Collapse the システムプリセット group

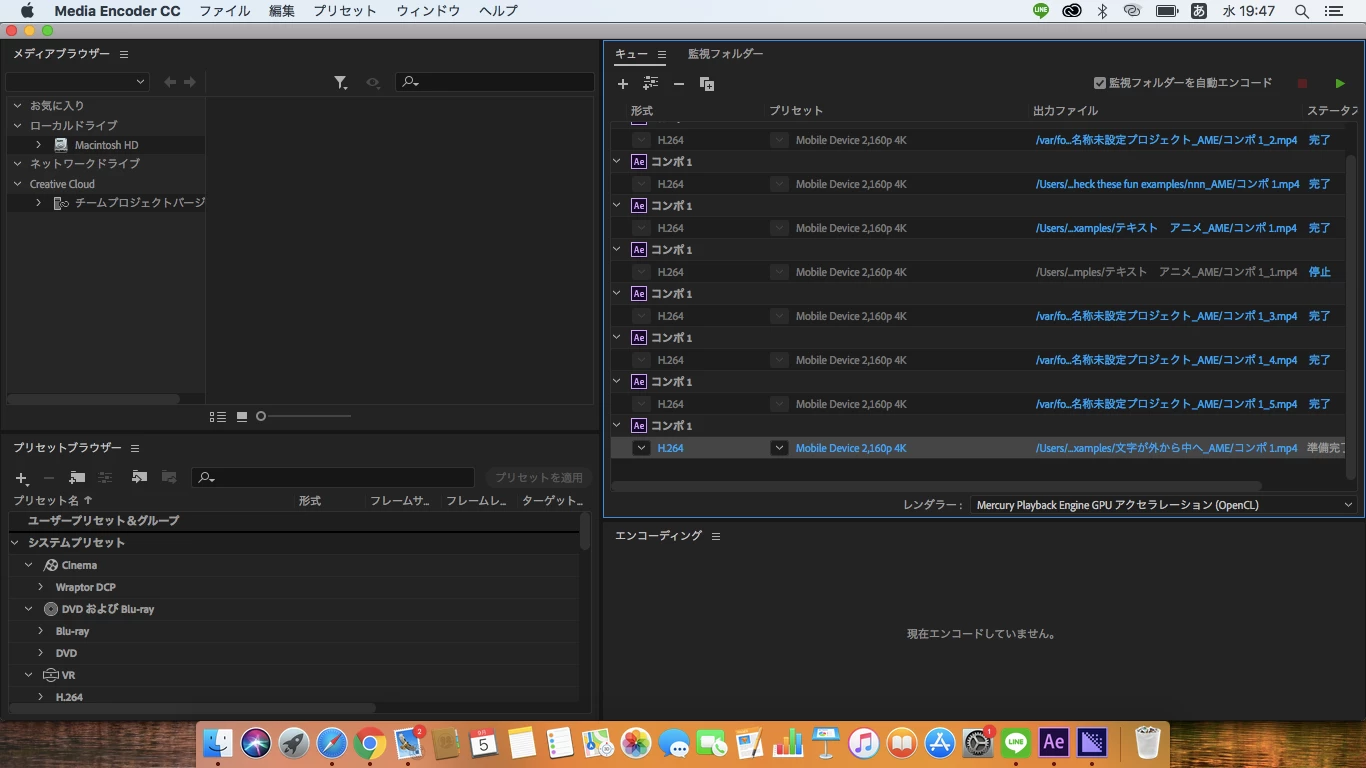[15, 542]
